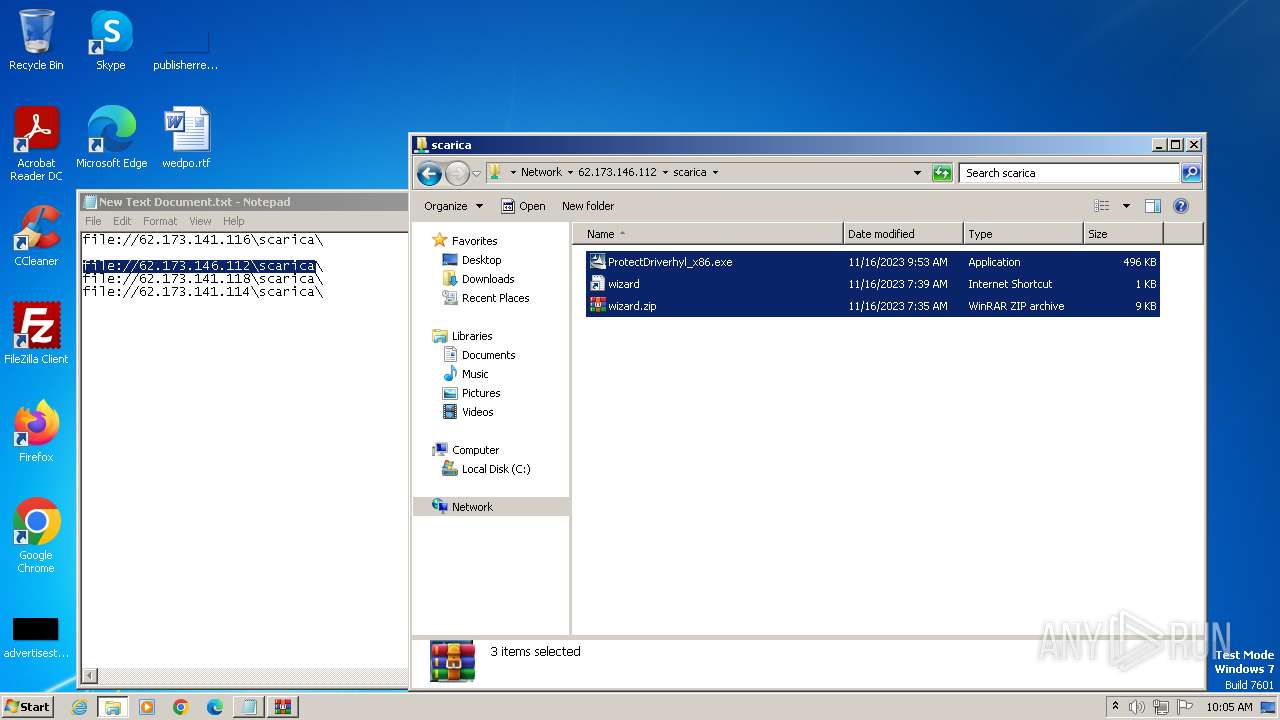
Task: Select the publisherre desktop file icon
Action: point(185,50)
